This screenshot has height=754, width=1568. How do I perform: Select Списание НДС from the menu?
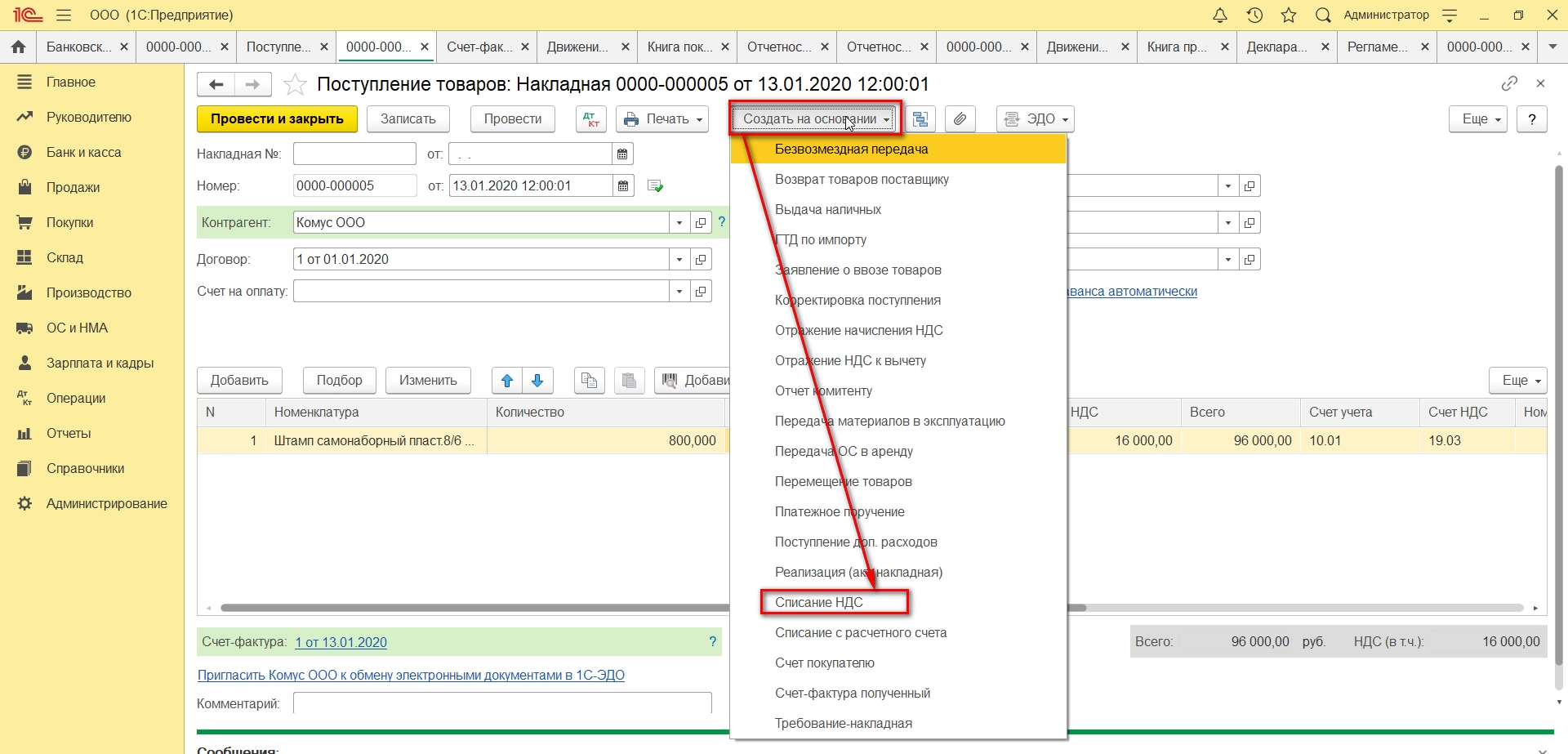(819, 602)
